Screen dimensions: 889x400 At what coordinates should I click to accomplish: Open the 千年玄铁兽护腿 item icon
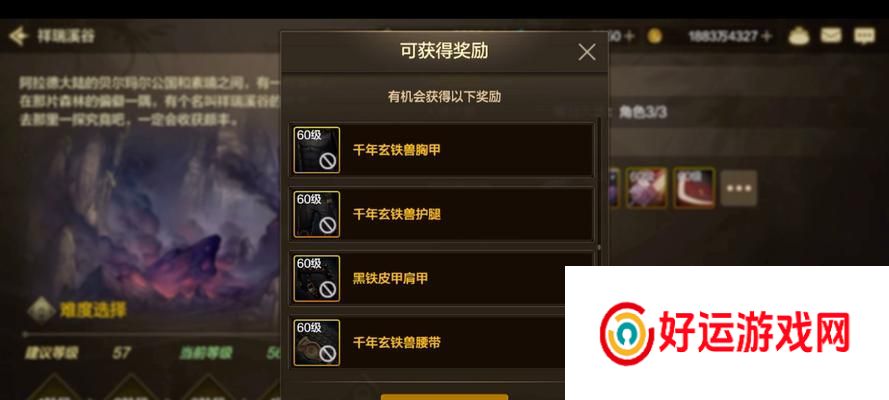[317, 214]
